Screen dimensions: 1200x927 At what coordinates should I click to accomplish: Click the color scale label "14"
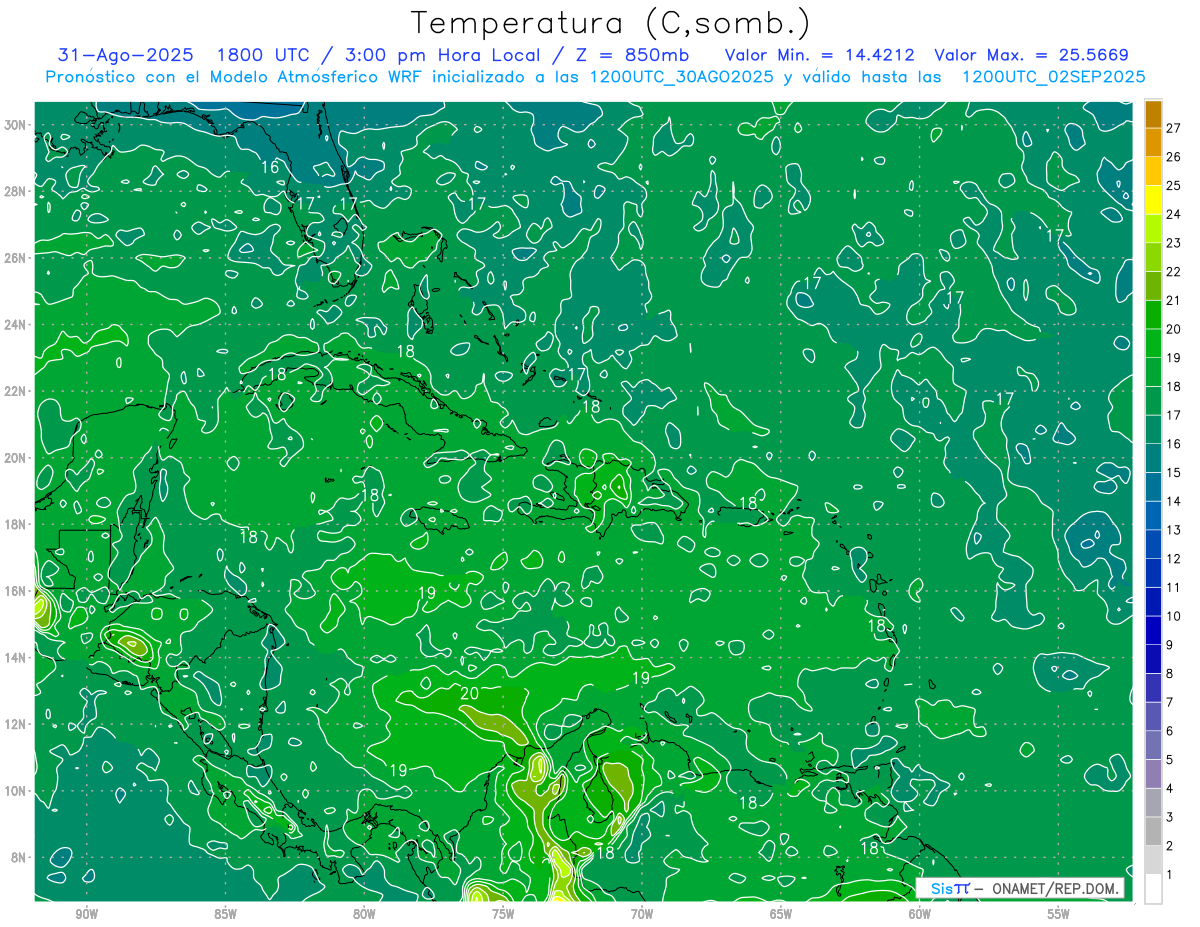pyautogui.click(x=1174, y=501)
